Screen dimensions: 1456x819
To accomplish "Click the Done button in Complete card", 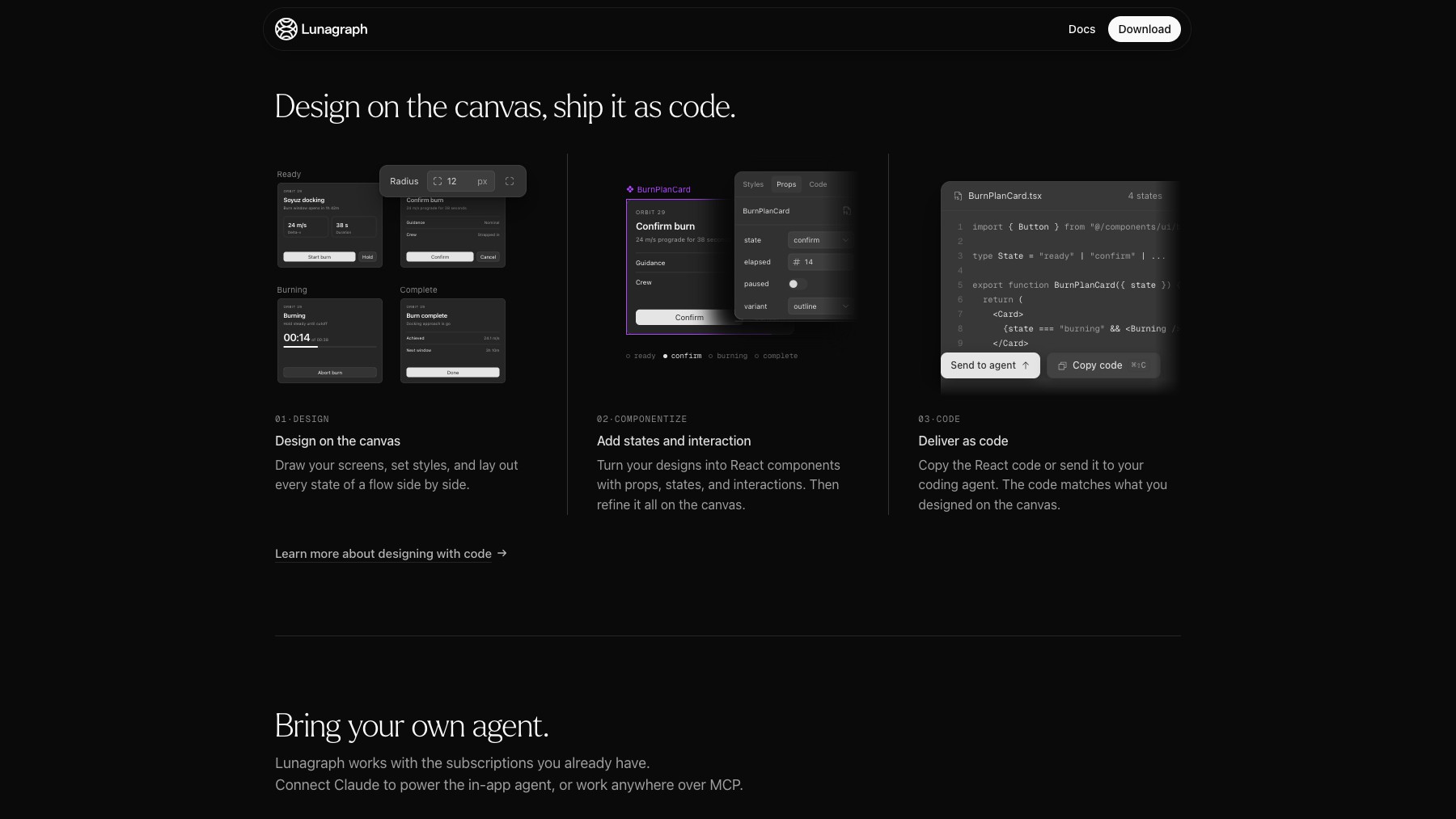I will (x=453, y=373).
